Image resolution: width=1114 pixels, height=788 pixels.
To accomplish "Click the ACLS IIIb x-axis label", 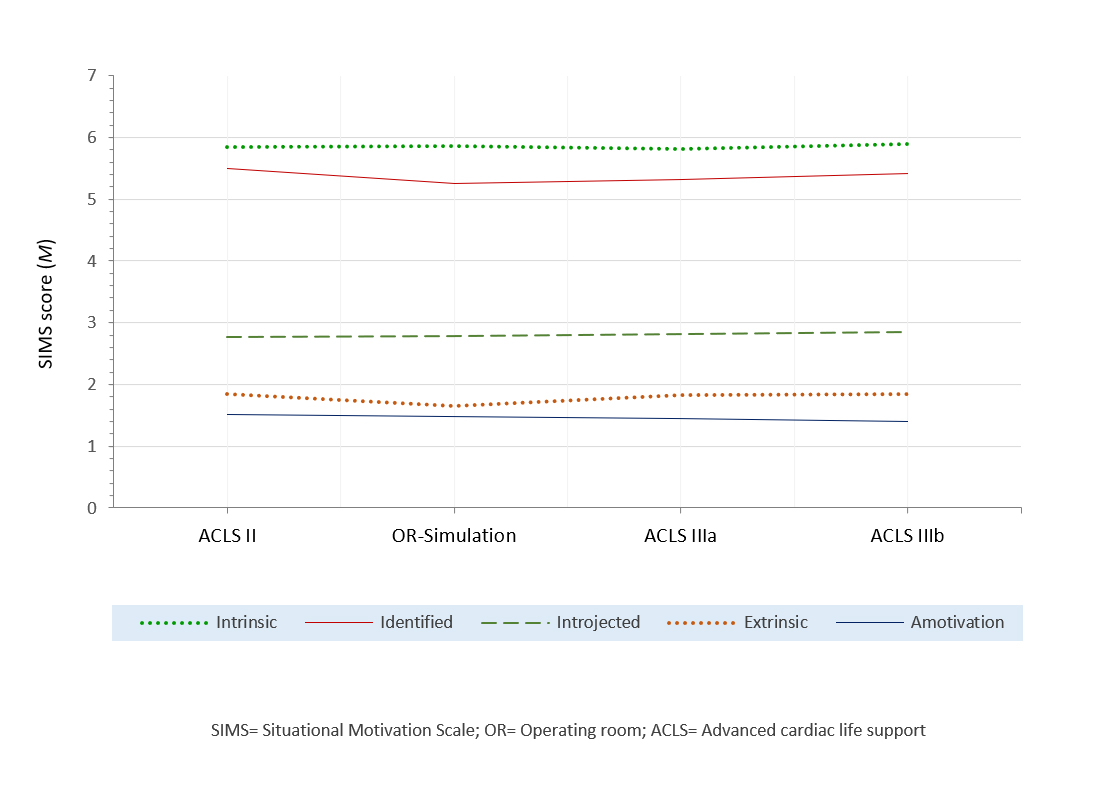I will coord(907,536).
